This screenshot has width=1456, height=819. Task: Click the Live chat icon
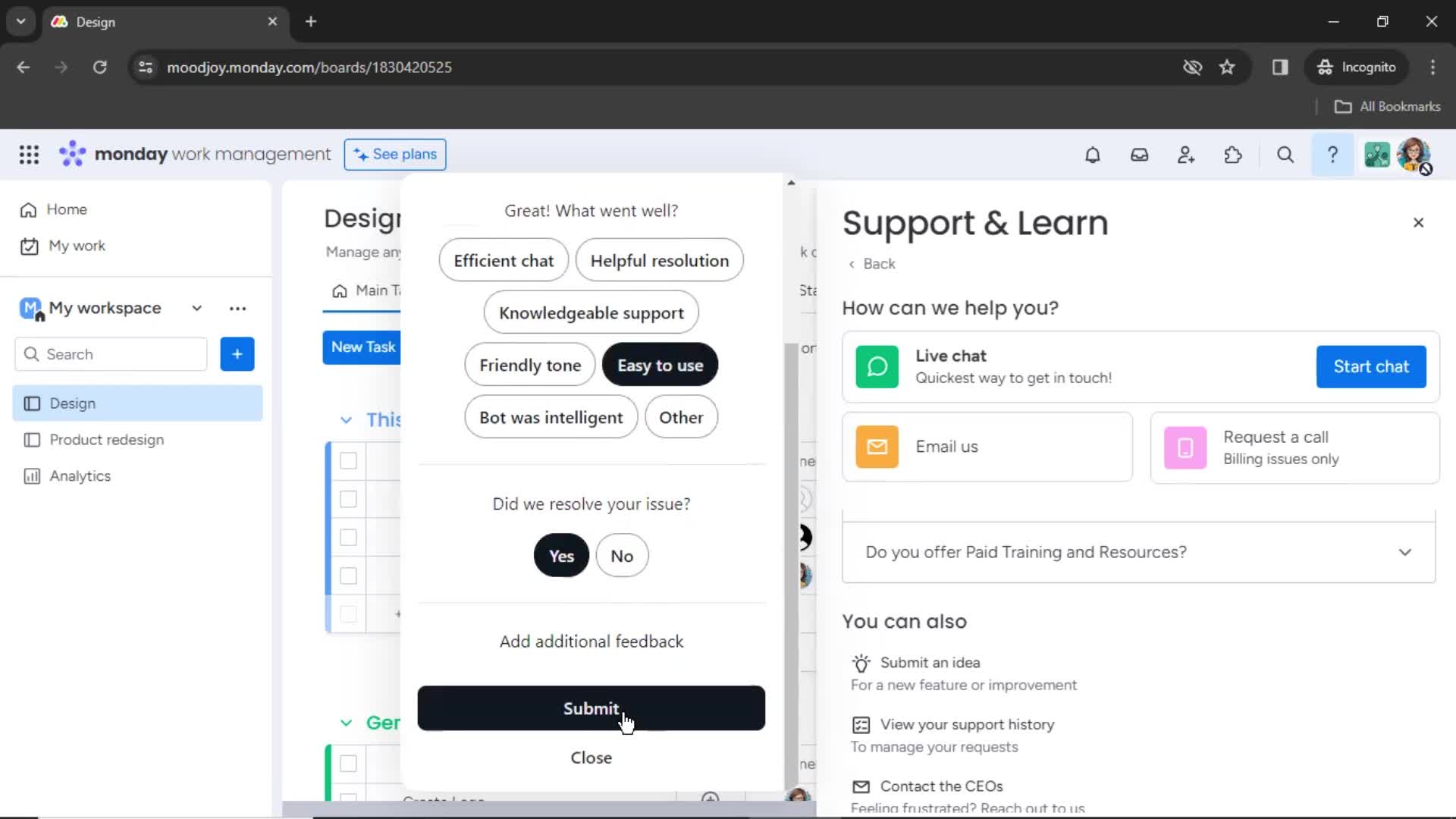coord(878,366)
